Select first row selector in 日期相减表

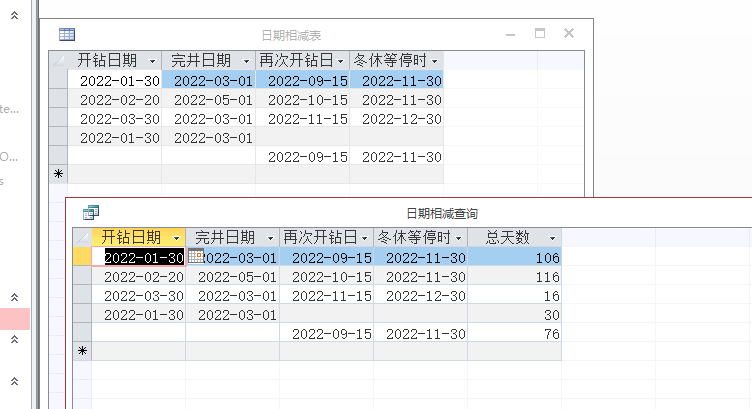[x=58, y=80]
